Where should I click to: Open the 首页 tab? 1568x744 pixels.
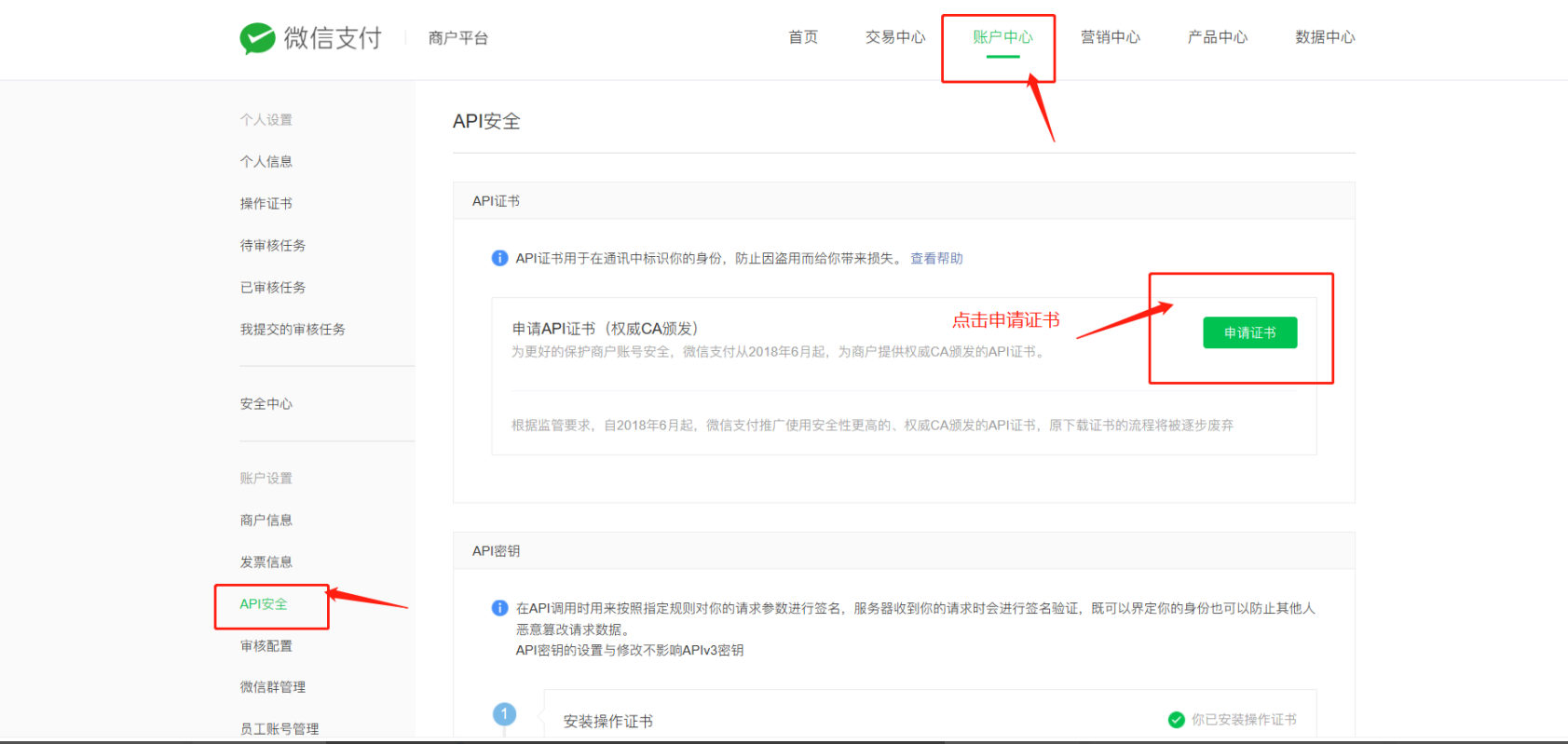tap(803, 37)
